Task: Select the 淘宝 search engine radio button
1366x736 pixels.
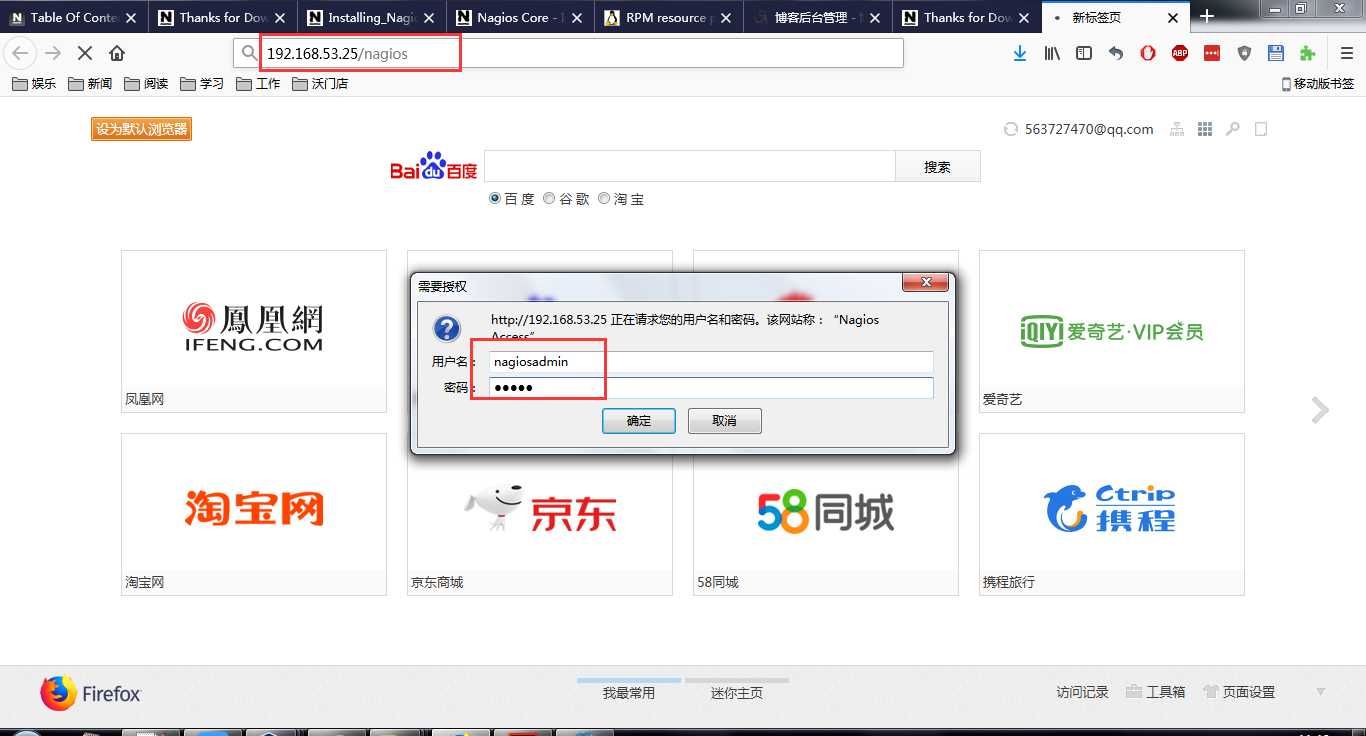Action: 604,198
